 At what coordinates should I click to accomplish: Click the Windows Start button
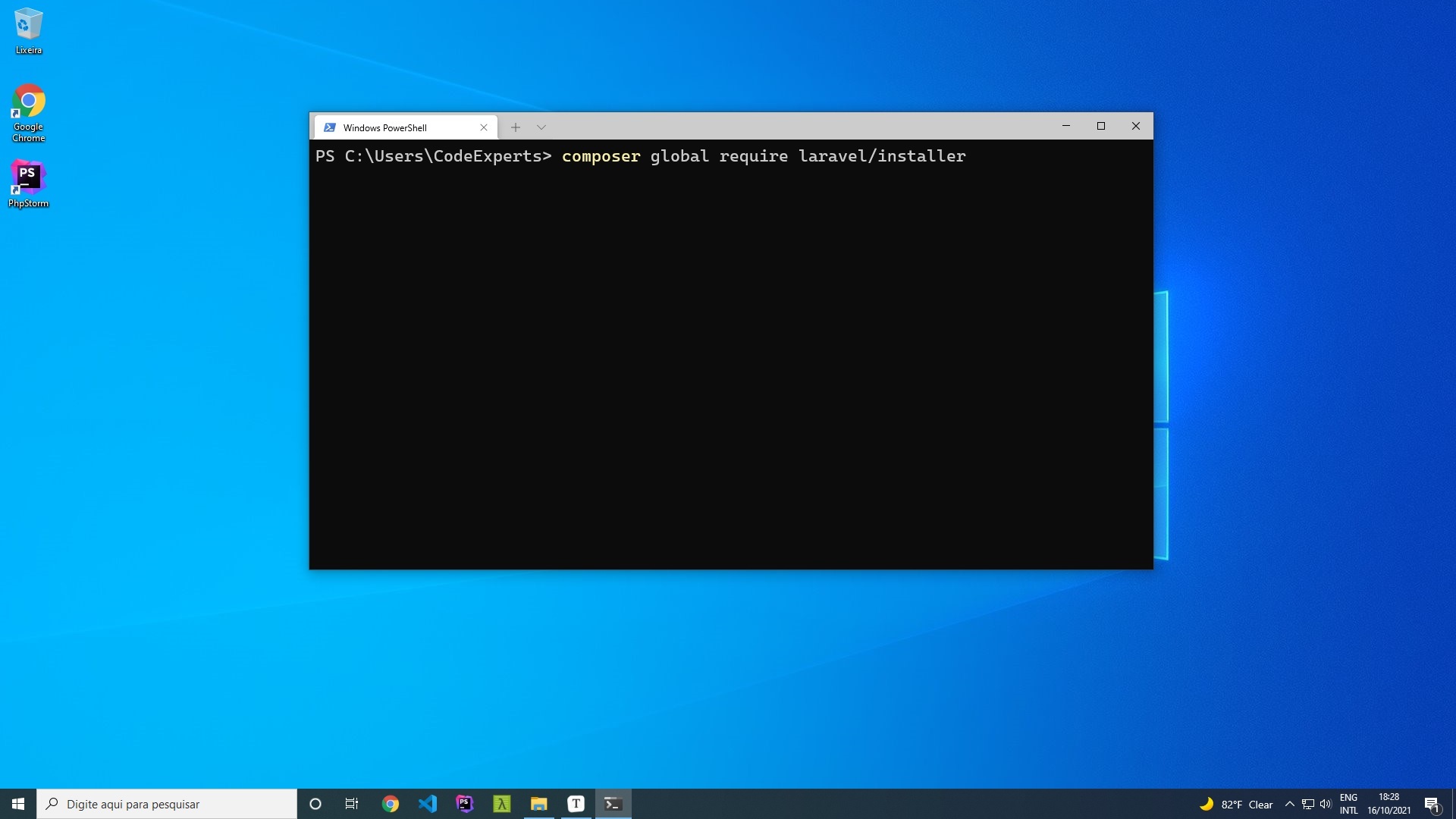click(x=18, y=804)
